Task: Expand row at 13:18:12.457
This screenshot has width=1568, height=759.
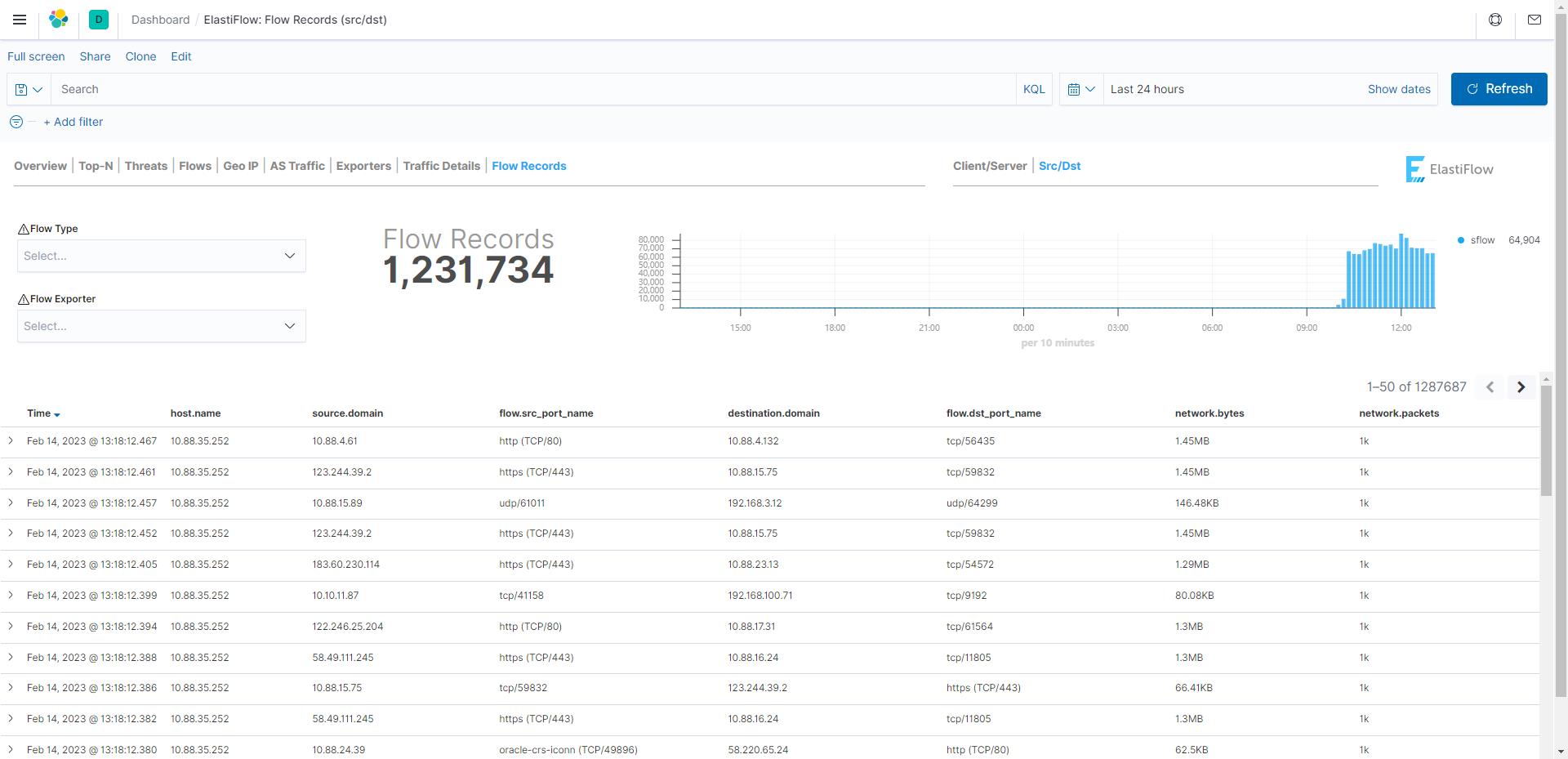Action: tap(11, 503)
